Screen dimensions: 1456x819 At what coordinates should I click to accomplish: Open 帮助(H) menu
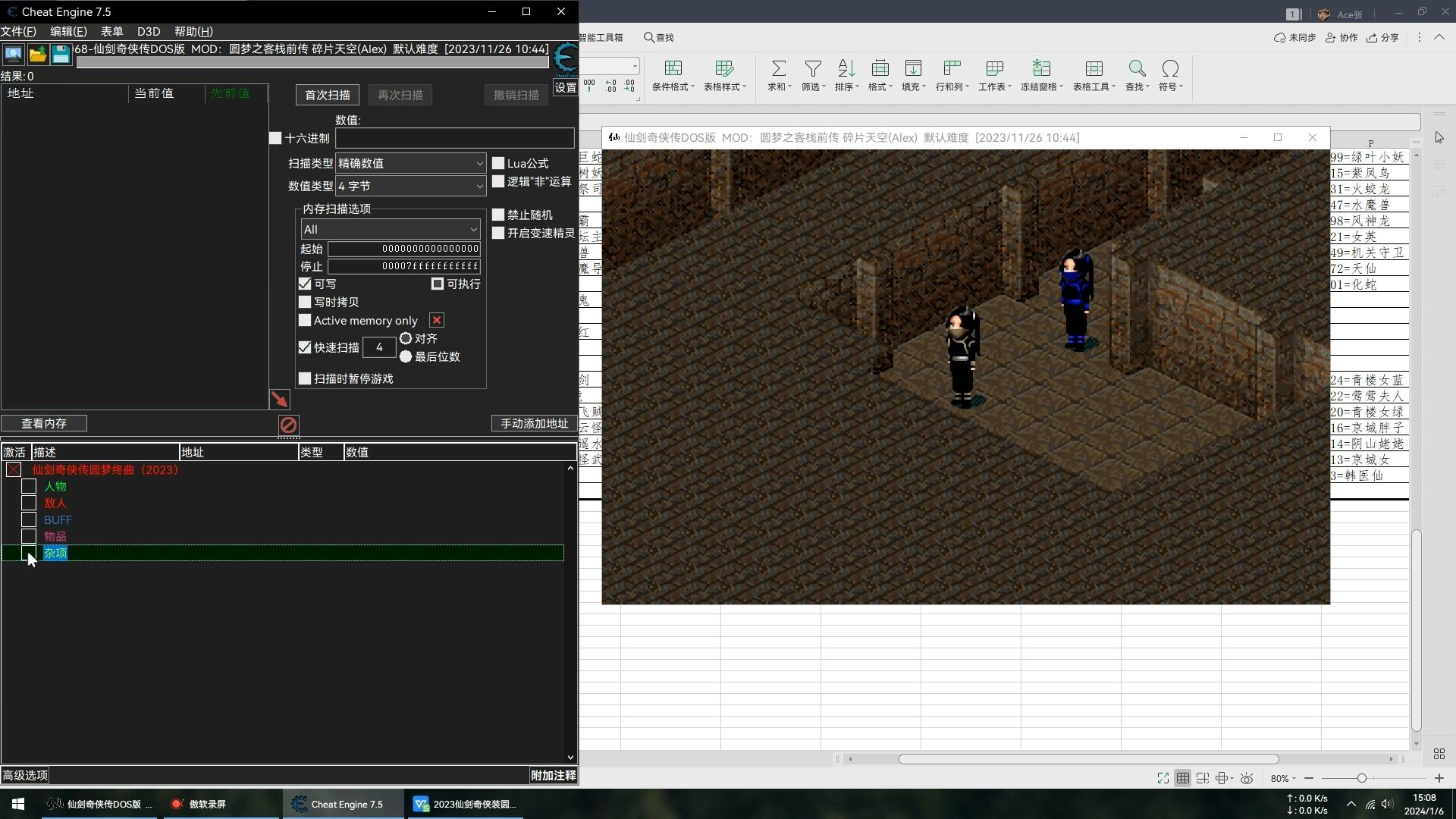point(193,31)
